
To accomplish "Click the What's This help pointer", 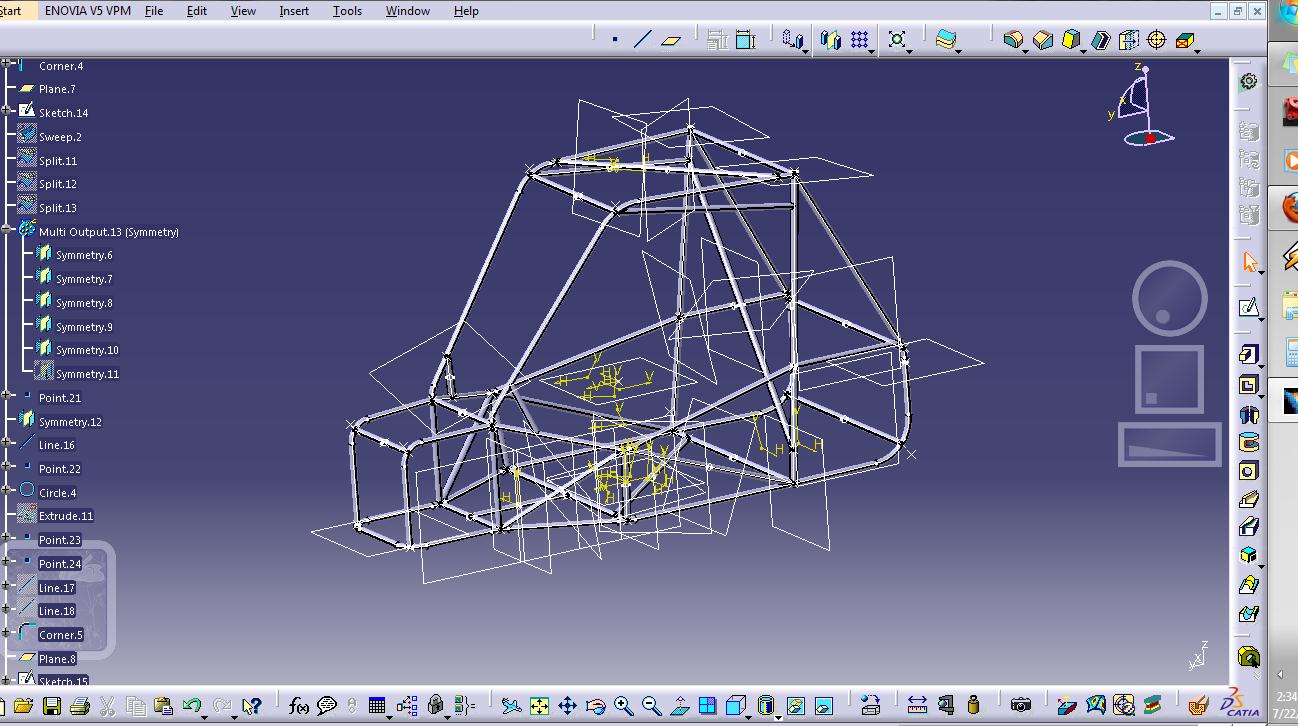I will click(251, 706).
